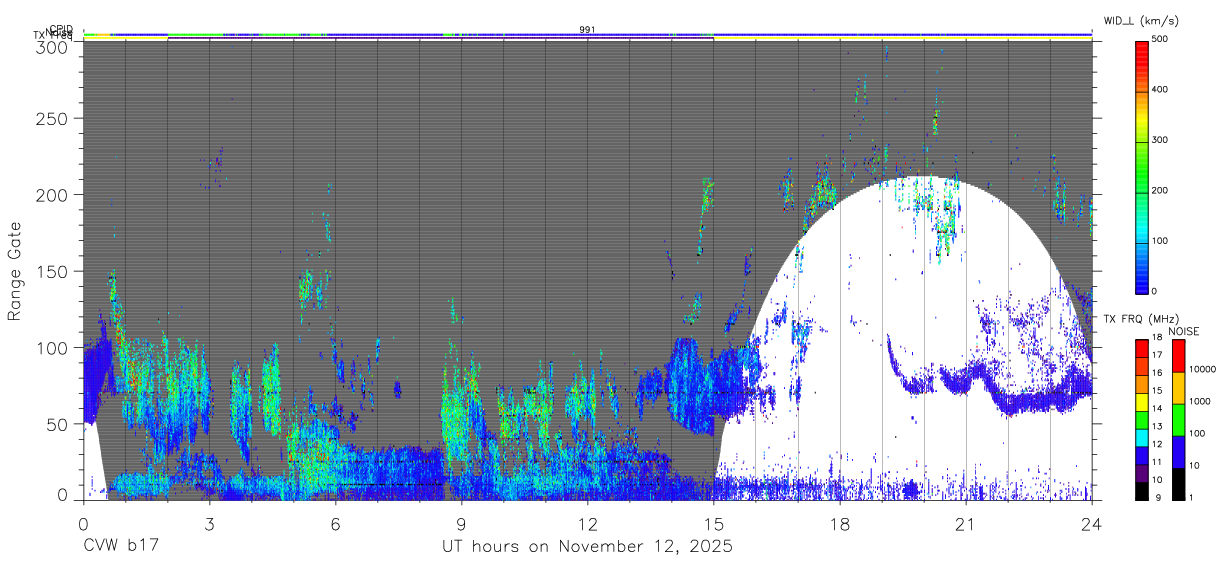Click the 12 UT hour tick on x-axis
The image size is (1228, 567).
[x=587, y=523]
